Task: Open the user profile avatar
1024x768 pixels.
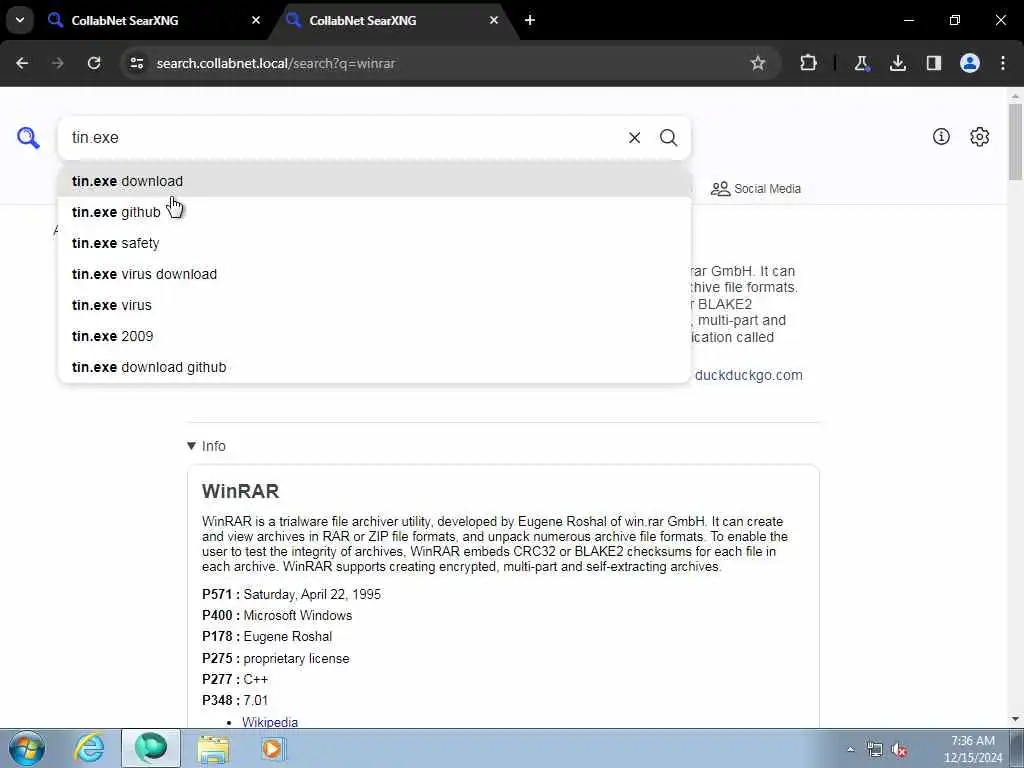Action: pos(970,63)
